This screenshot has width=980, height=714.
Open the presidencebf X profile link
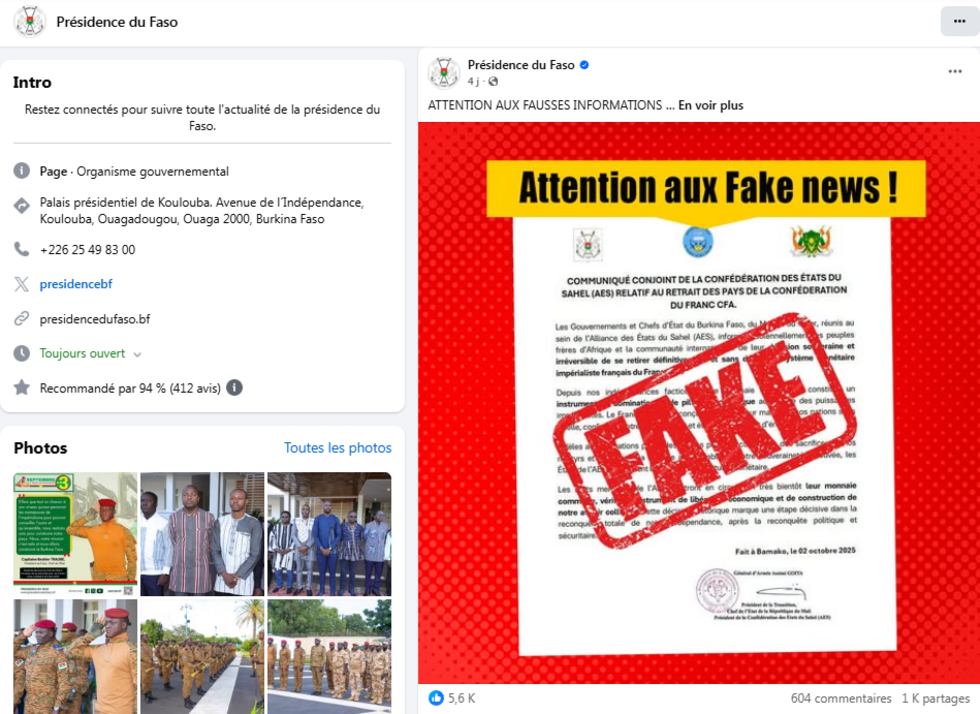pos(76,284)
